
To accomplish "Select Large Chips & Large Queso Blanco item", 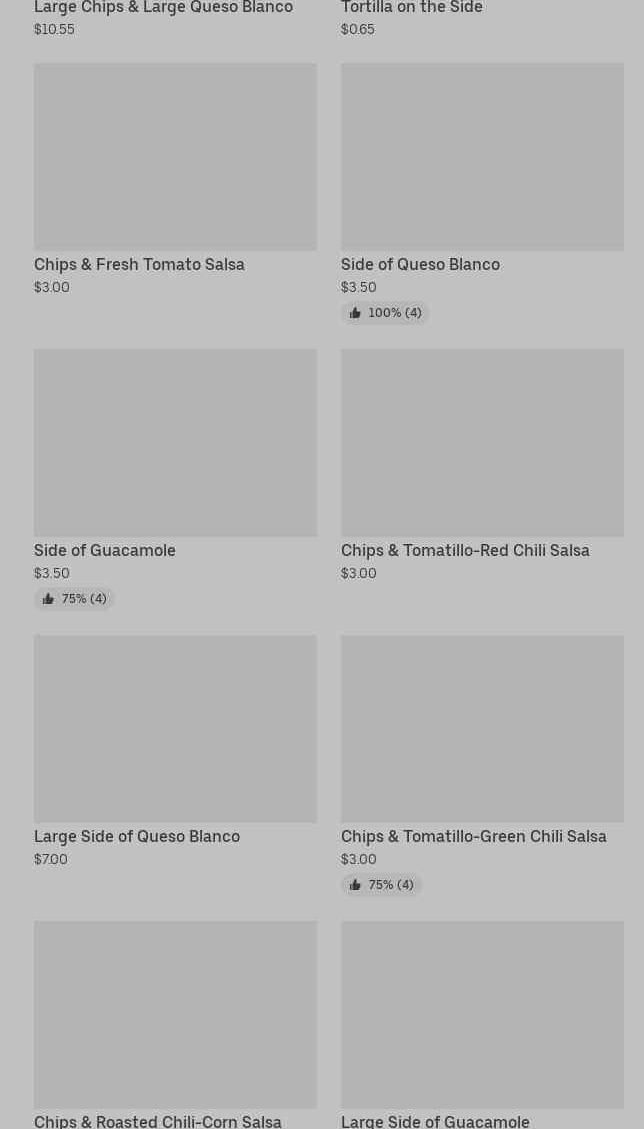I will coord(164,18).
